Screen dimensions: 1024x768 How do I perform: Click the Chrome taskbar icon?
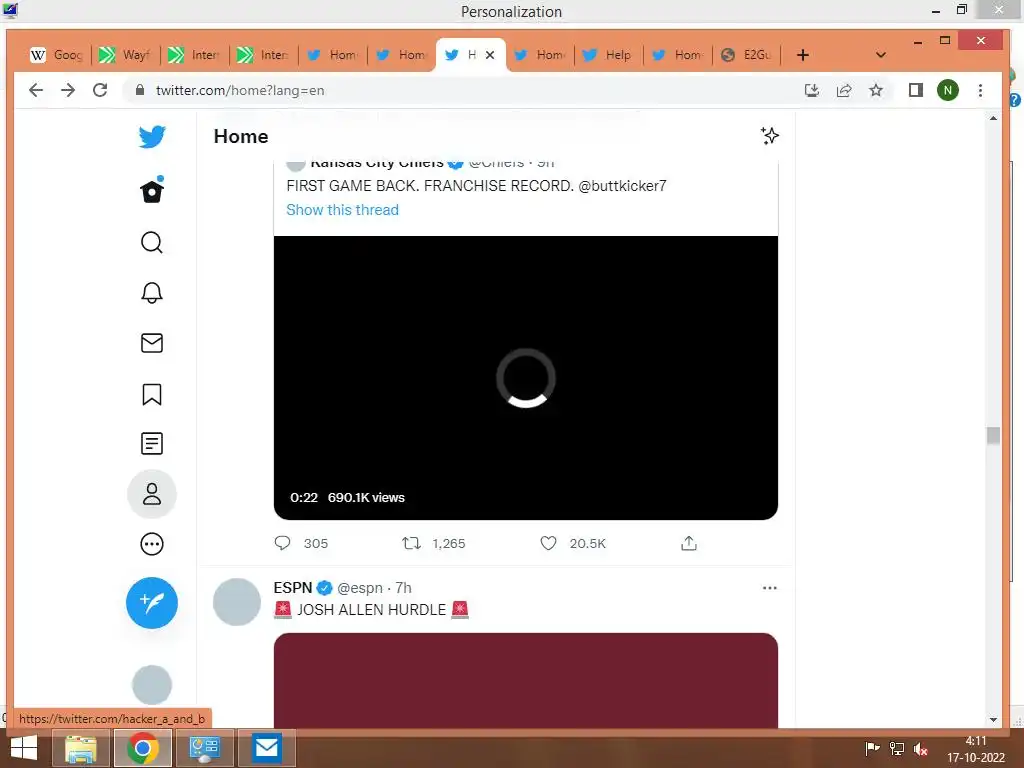tap(142, 748)
